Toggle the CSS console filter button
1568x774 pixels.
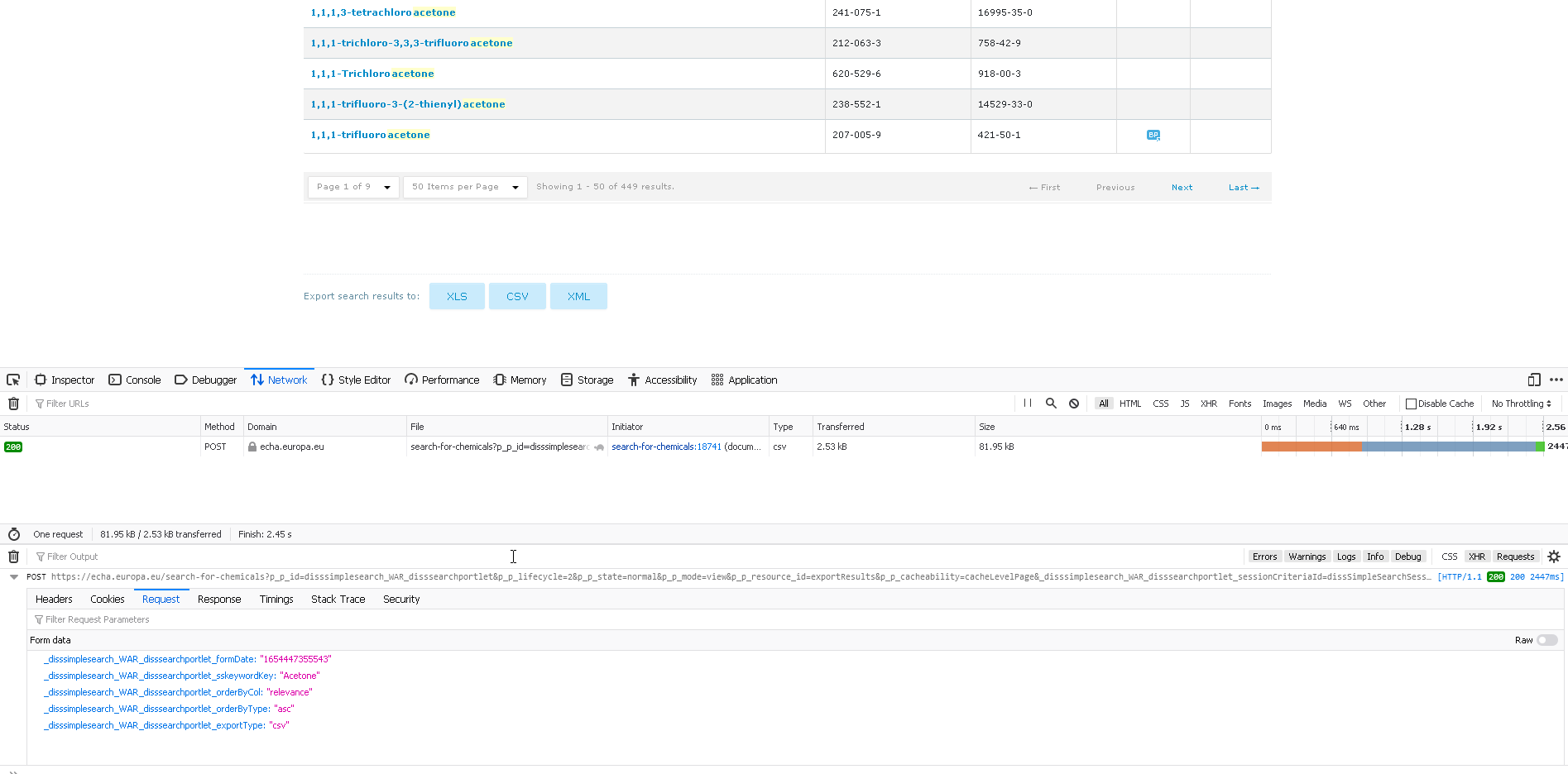(x=1449, y=557)
